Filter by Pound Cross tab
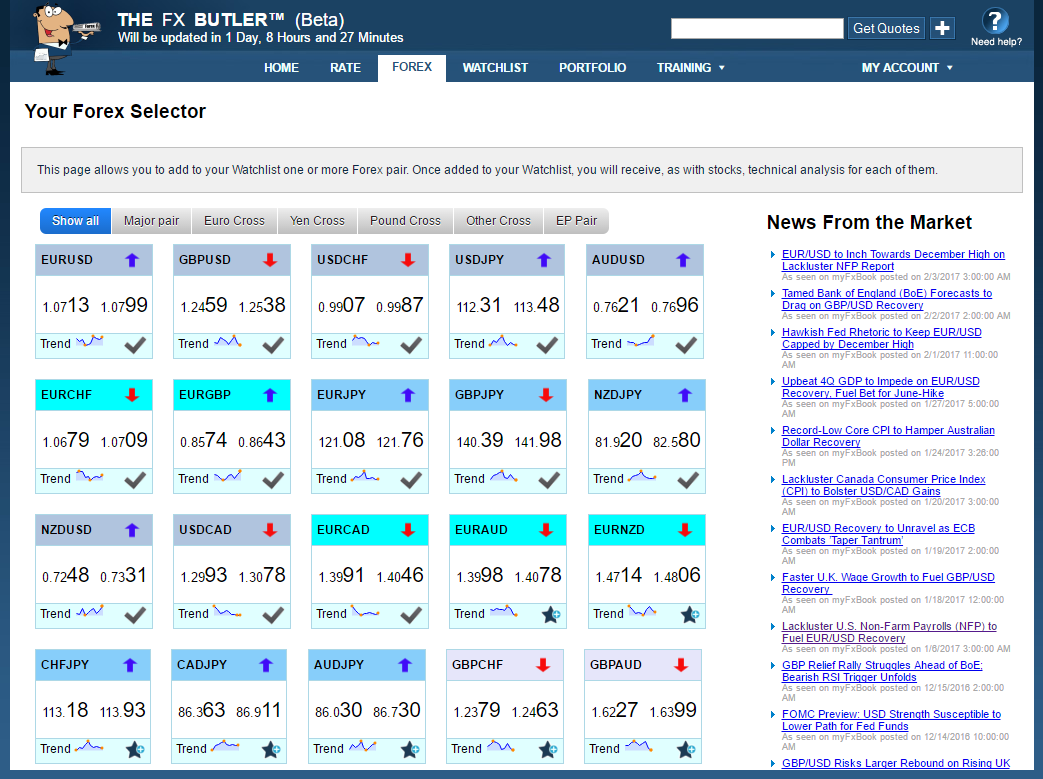Image resolution: width=1043 pixels, height=779 pixels. (405, 221)
